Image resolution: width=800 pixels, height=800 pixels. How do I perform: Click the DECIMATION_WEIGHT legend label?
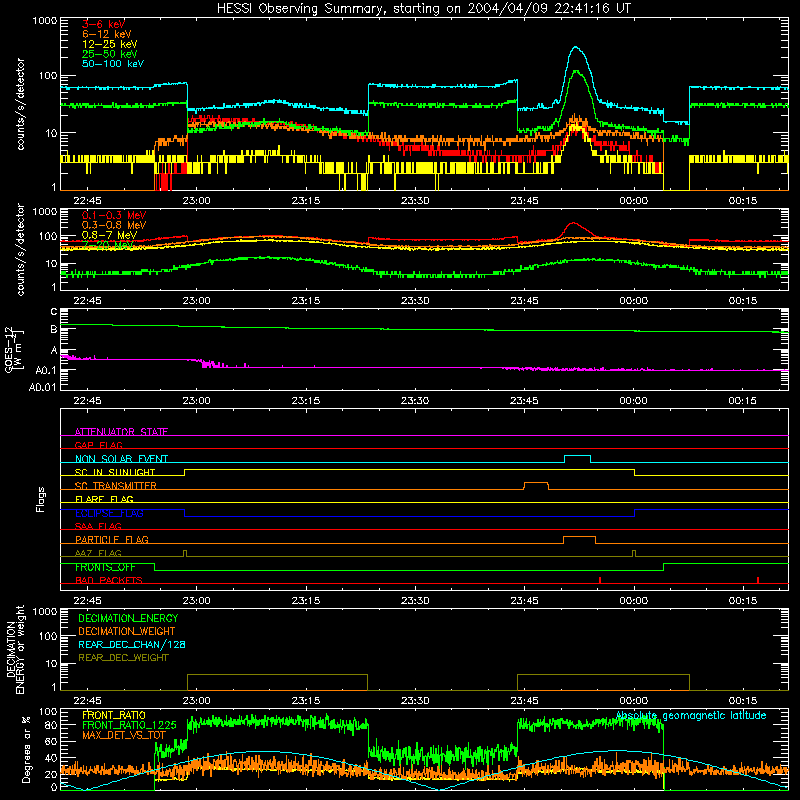tap(127, 631)
